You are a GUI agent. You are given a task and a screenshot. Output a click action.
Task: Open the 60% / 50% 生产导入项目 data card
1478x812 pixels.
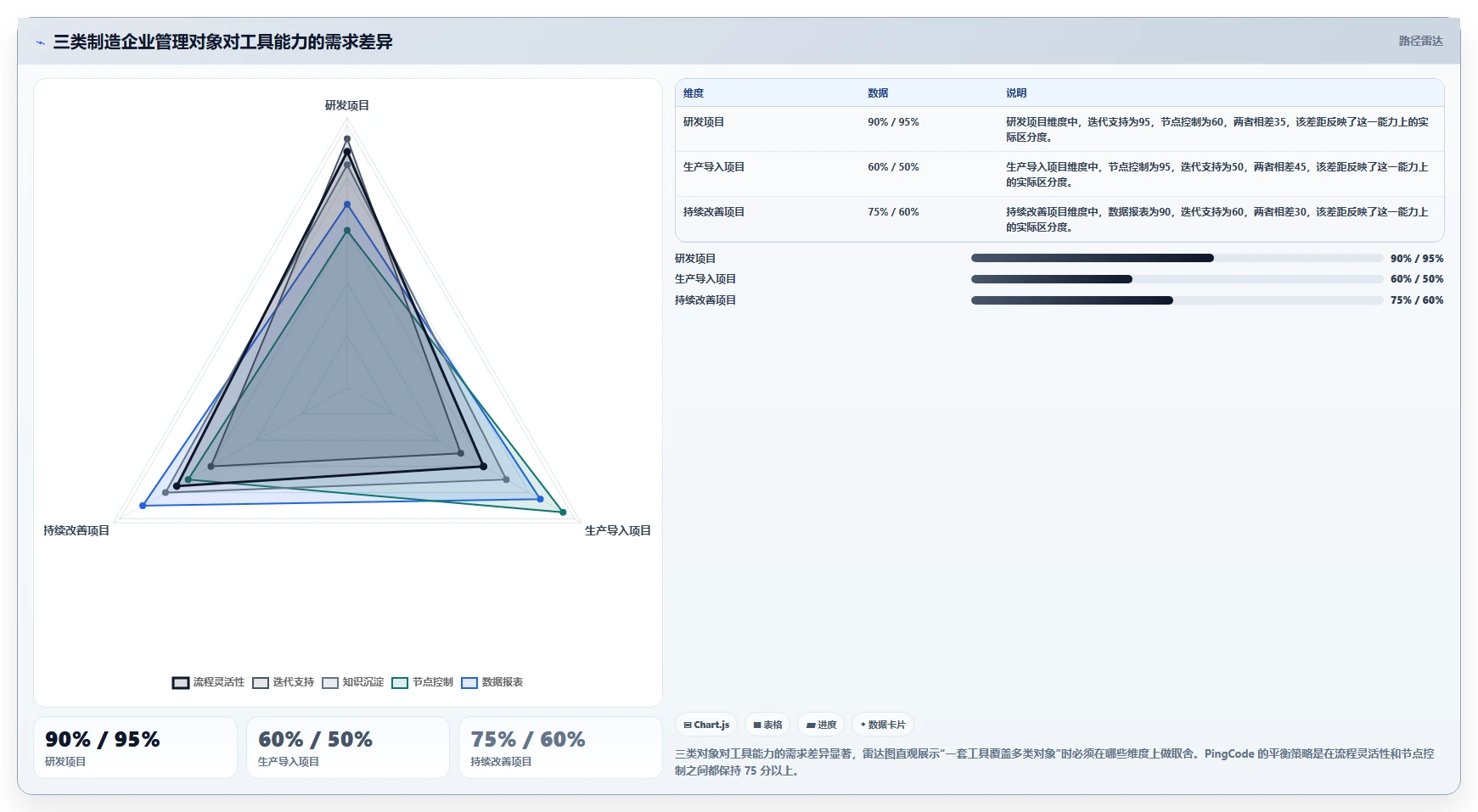click(x=348, y=748)
